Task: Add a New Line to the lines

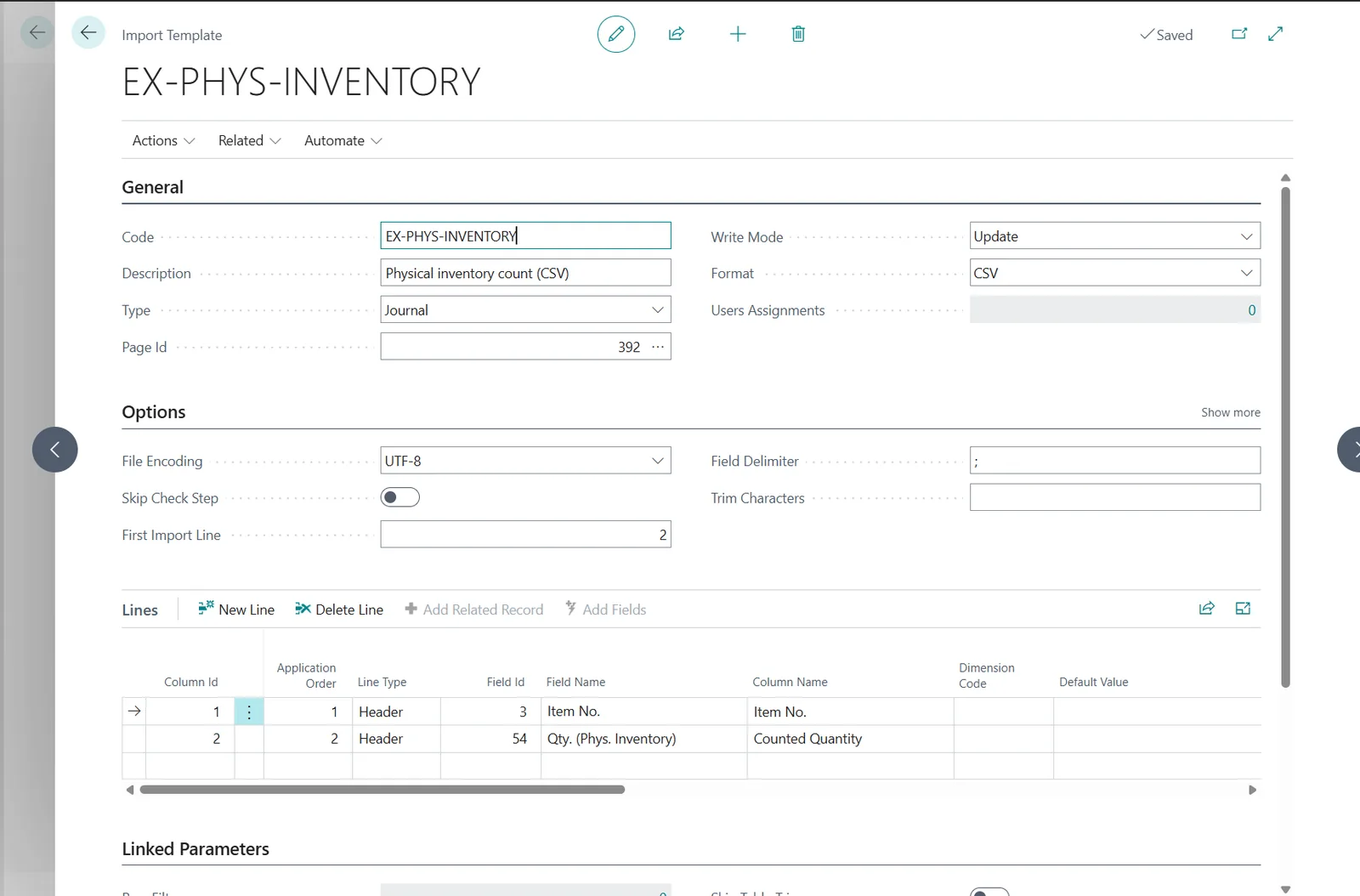Action: 236,610
